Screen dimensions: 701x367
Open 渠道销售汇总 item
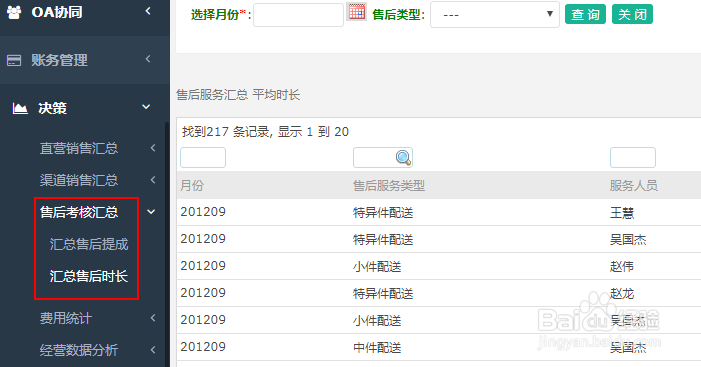pyautogui.click(x=79, y=180)
